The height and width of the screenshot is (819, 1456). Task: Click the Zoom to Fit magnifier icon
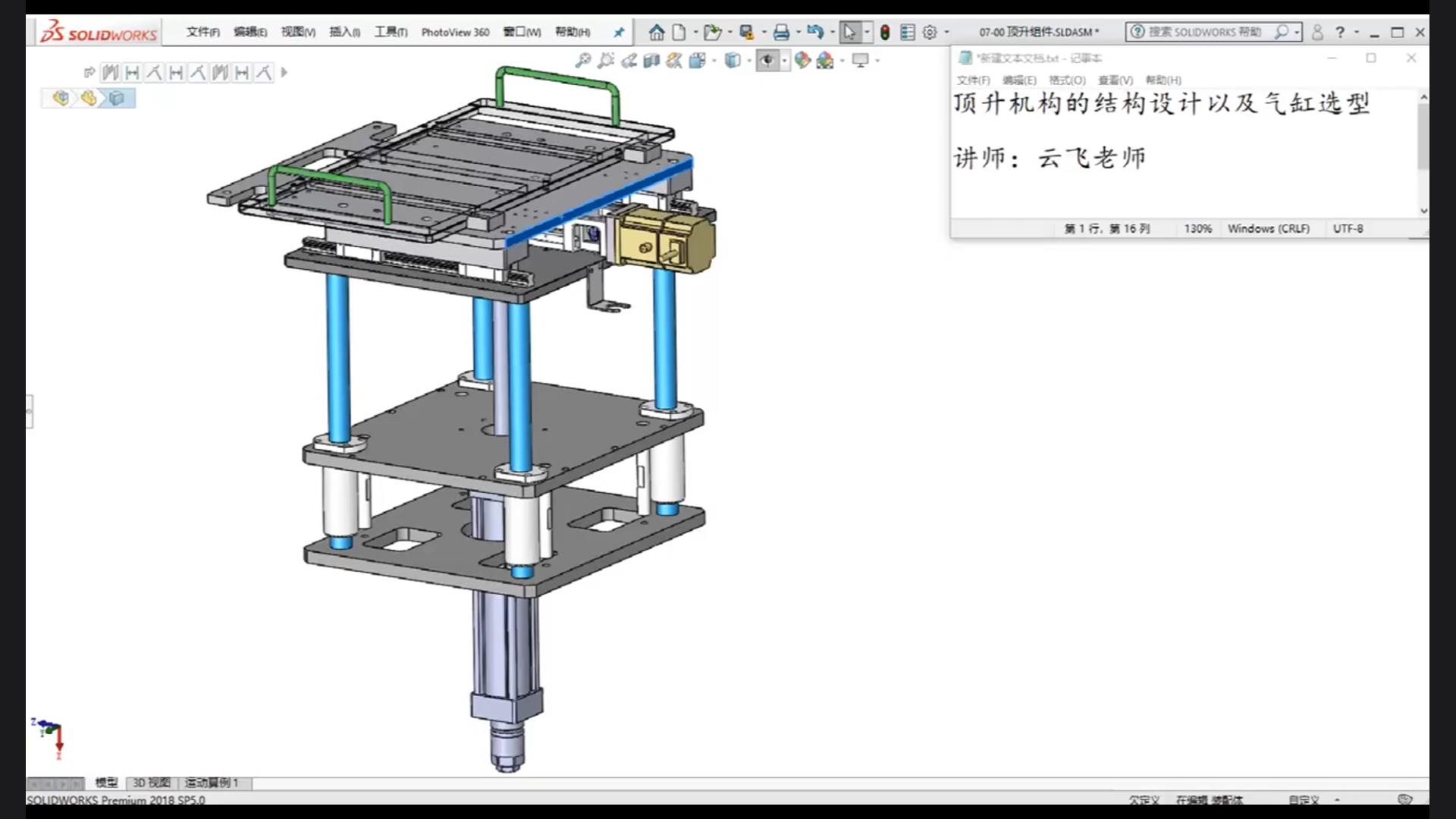pyautogui.click(x=582, y=60)
